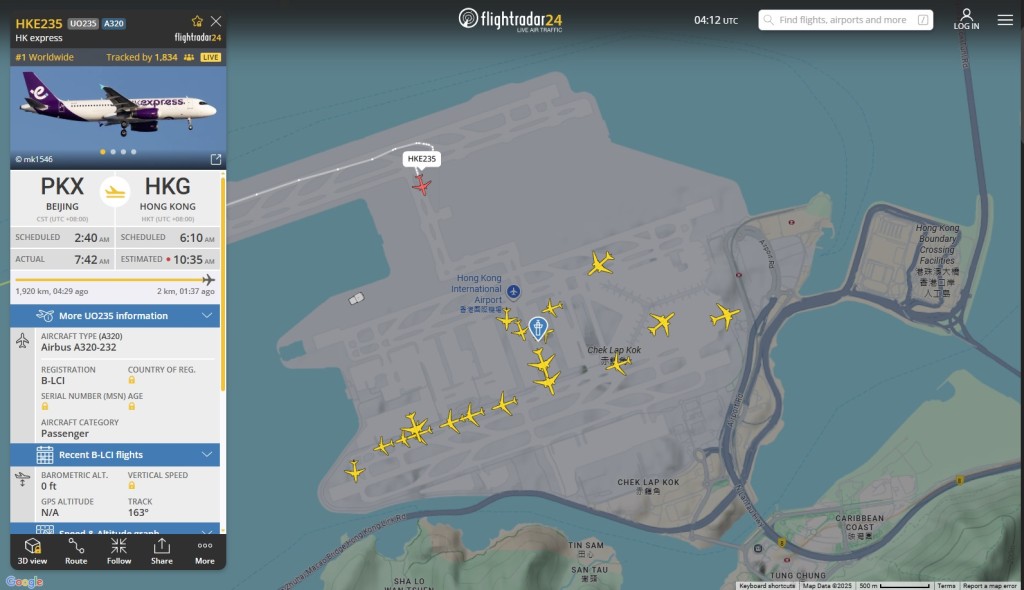The image size is (1024, 590).
Task: Follow the selected aircraft
Action: point(119,551)
